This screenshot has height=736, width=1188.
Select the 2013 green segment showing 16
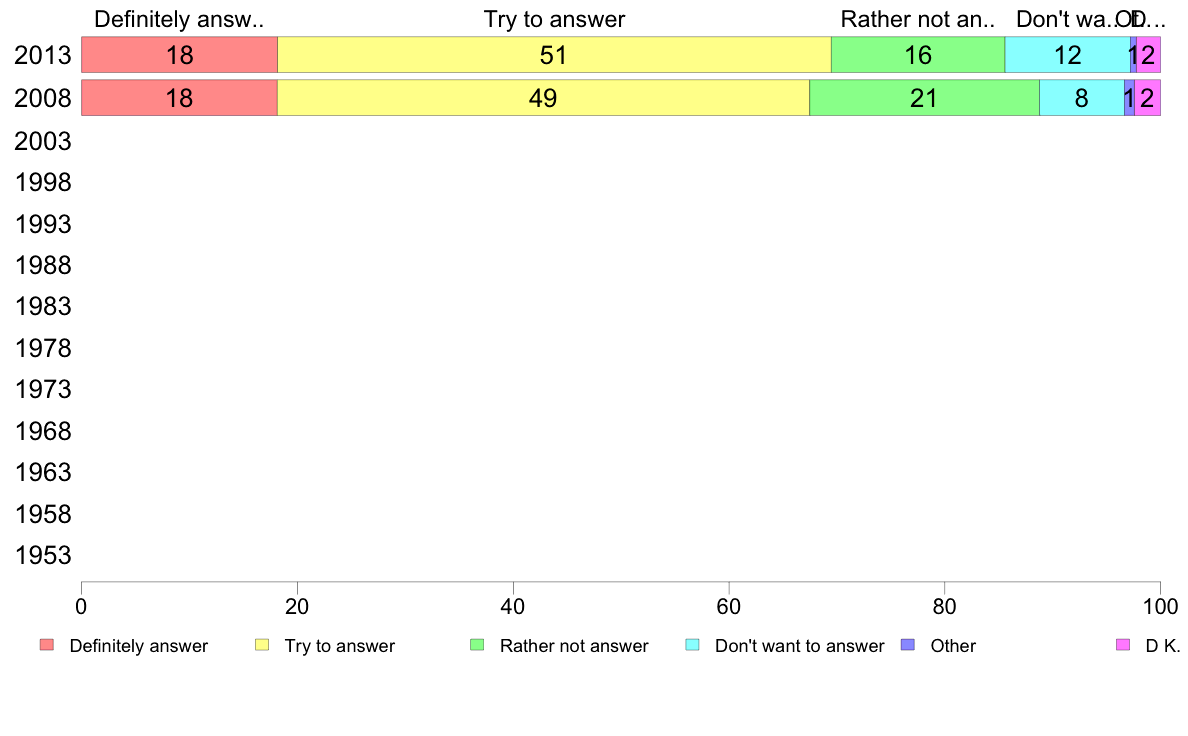pyautogui.click(x=918, y=55)
